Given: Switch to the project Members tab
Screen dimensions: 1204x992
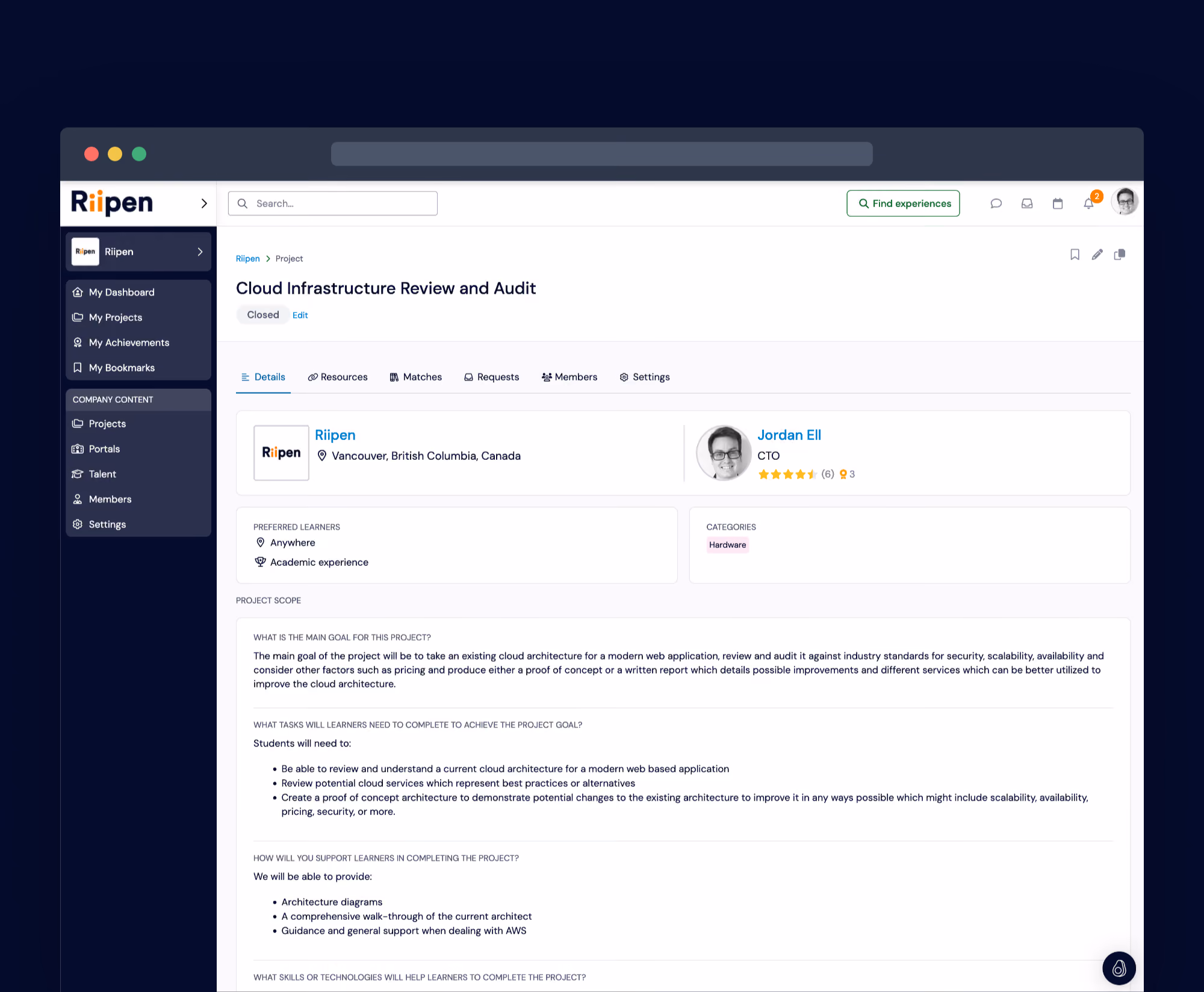Looking at the screenshot, I should [569, 377].
